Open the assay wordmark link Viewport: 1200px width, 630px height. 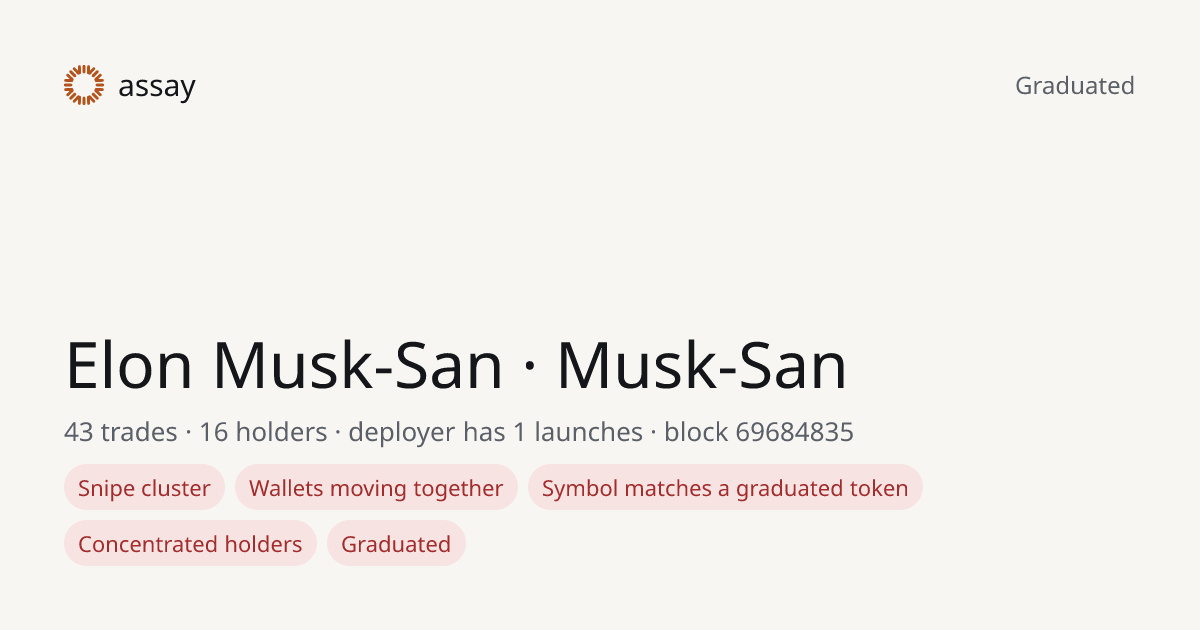click(157, 87)
